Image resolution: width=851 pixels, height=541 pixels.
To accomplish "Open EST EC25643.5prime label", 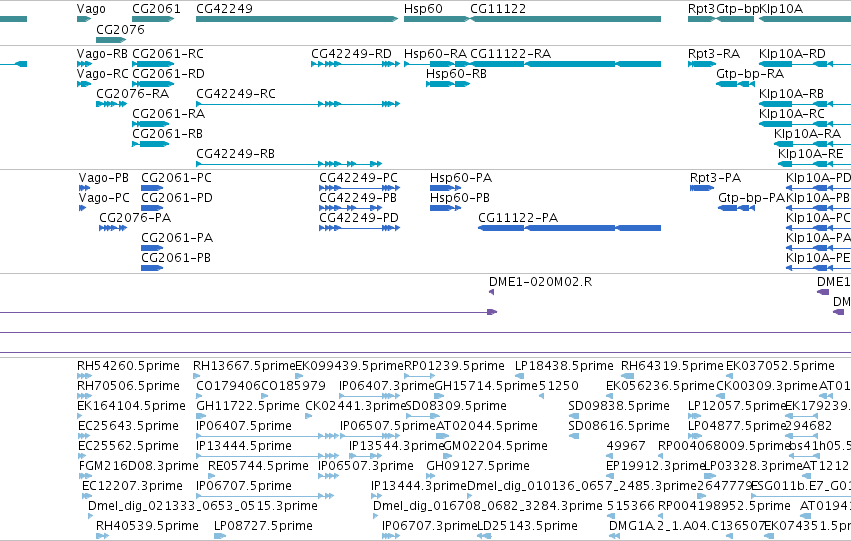I will click(x=129, y=426).
